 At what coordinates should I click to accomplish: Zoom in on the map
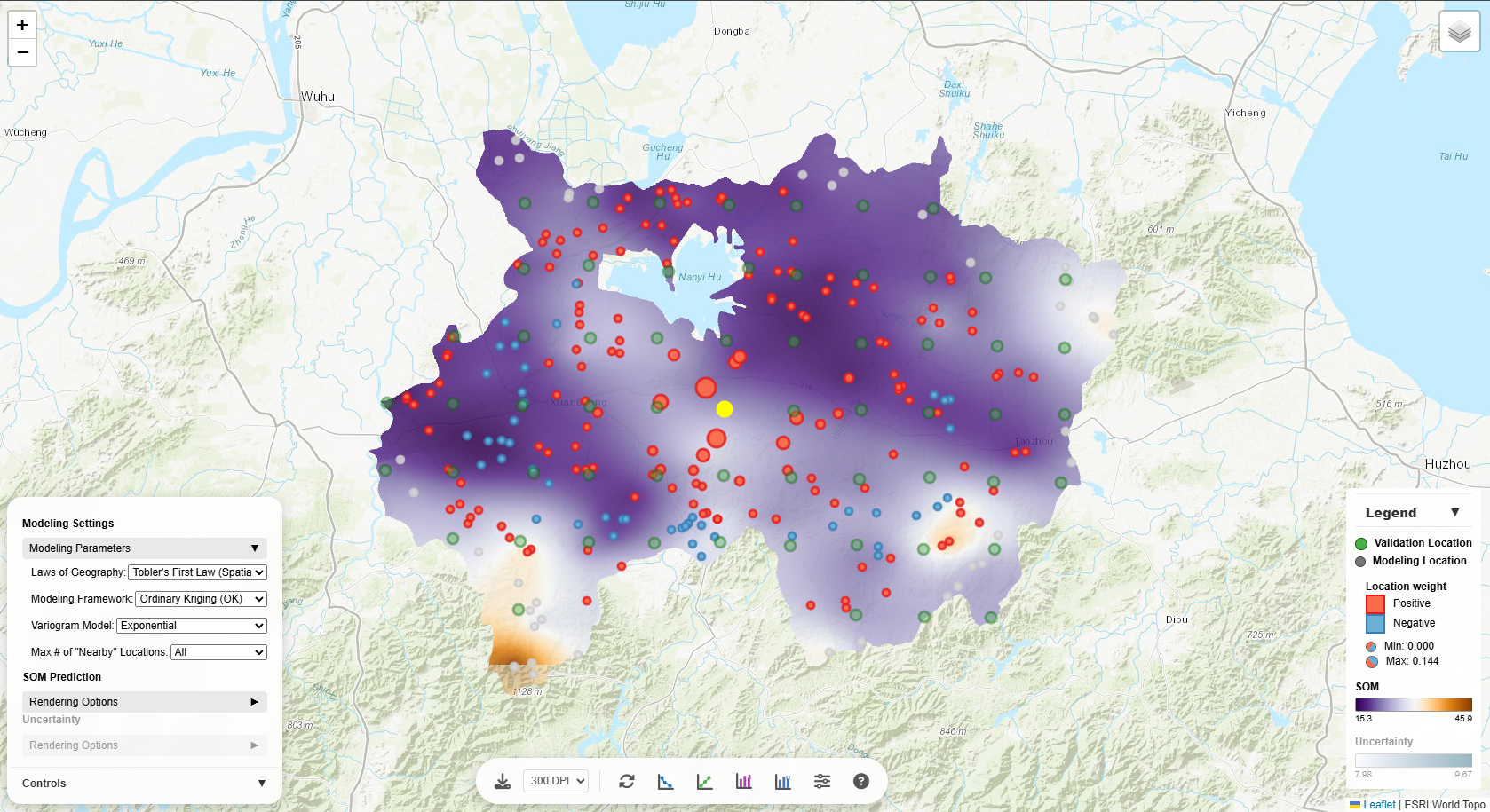[22, 25]
